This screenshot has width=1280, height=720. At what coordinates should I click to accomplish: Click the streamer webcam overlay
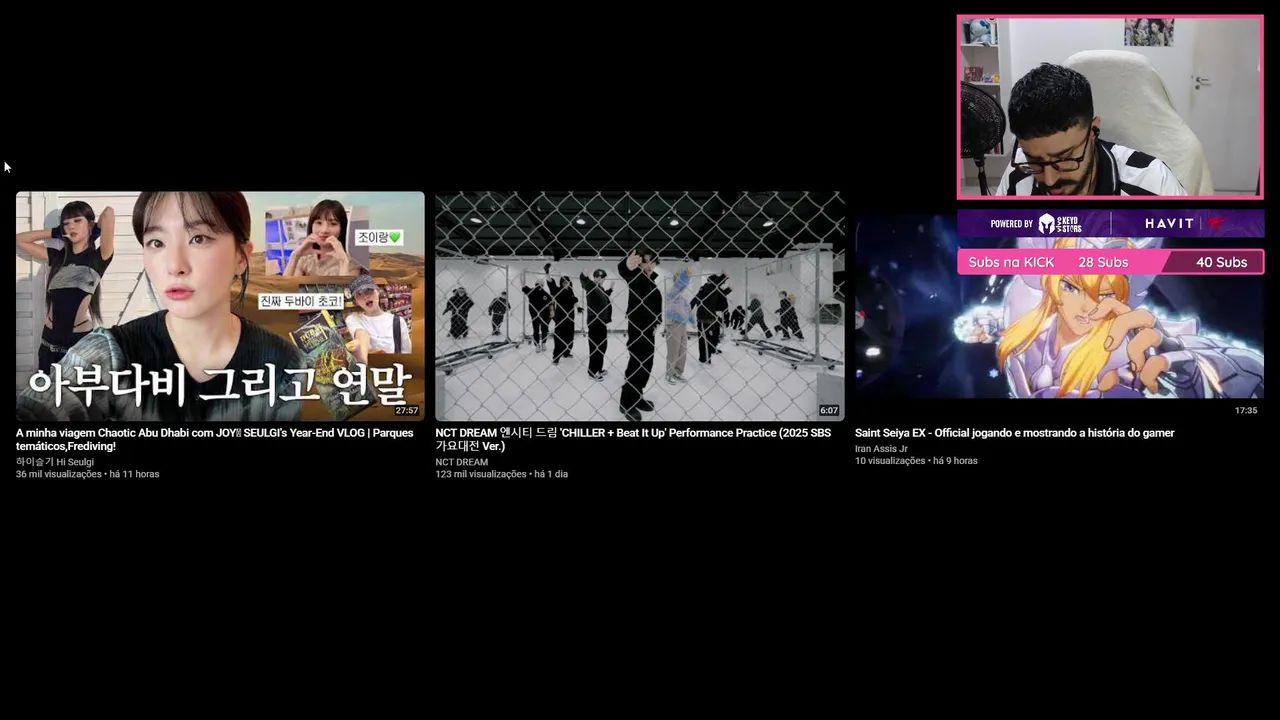pyautogui.click(x=1110, y=107)
